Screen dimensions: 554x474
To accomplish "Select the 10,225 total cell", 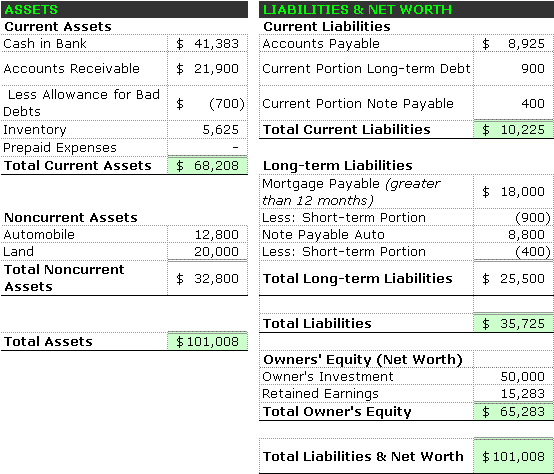I will (x=513, y=130).
